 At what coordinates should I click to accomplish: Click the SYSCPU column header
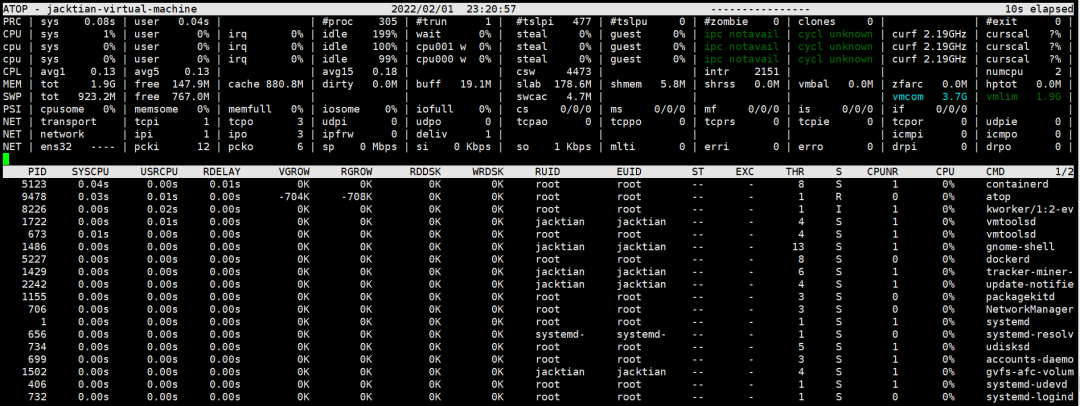tap(90, 172)
